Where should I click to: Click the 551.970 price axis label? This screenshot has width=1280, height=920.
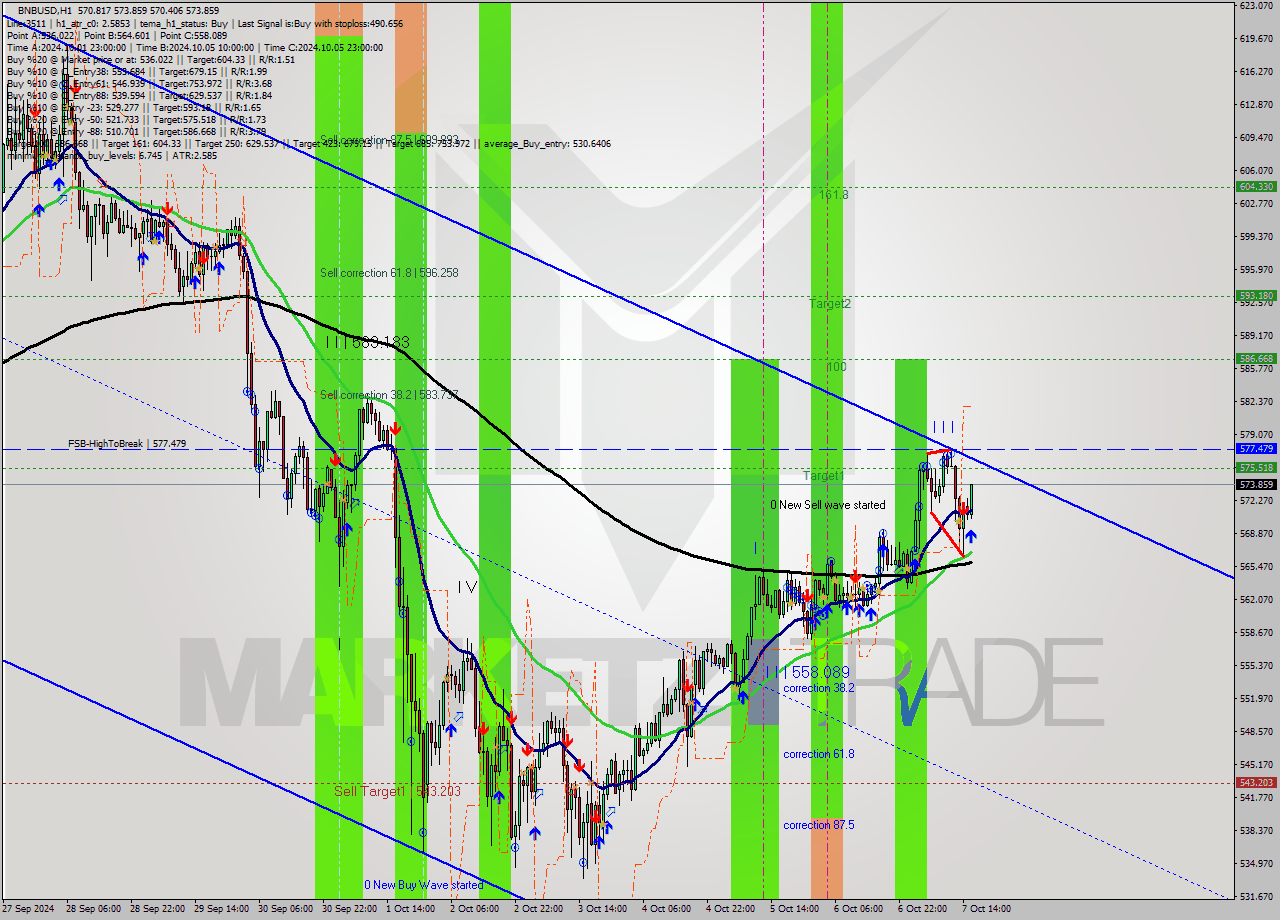pyautogui.click(x=1256, y=698)
